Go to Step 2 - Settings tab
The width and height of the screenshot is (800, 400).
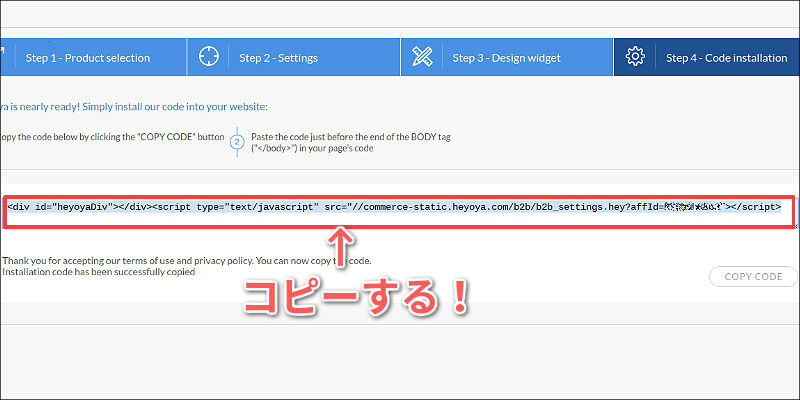[x=294, y=57]
